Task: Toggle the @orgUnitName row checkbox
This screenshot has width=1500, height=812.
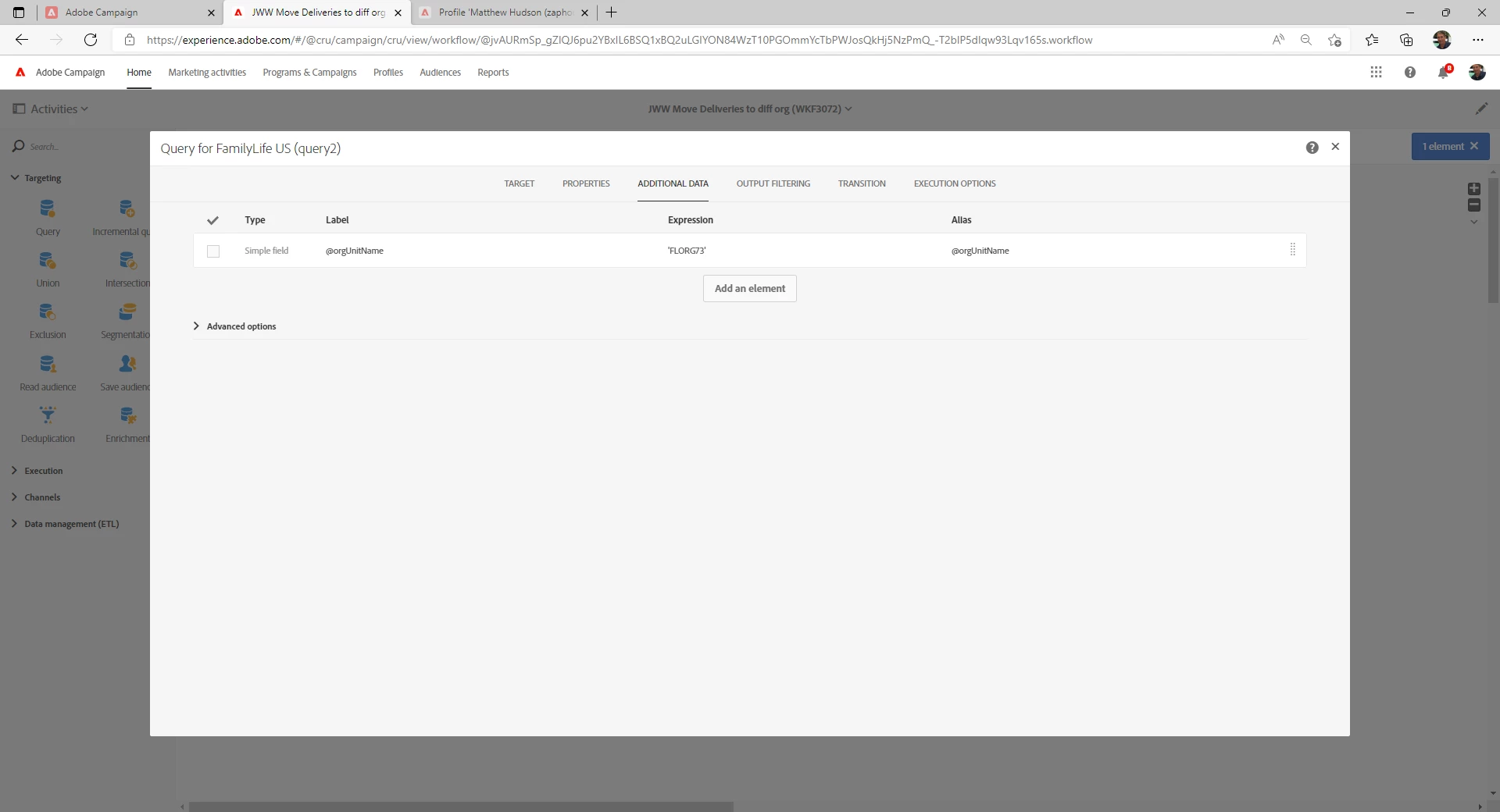Action: [213, 251]
